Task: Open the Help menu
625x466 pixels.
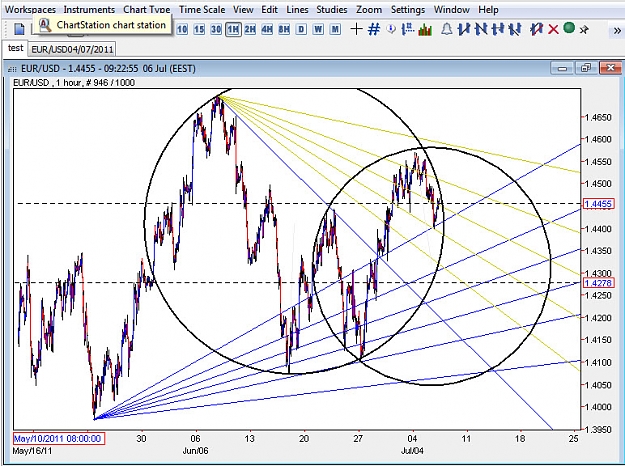Action: tap(488, 9)
